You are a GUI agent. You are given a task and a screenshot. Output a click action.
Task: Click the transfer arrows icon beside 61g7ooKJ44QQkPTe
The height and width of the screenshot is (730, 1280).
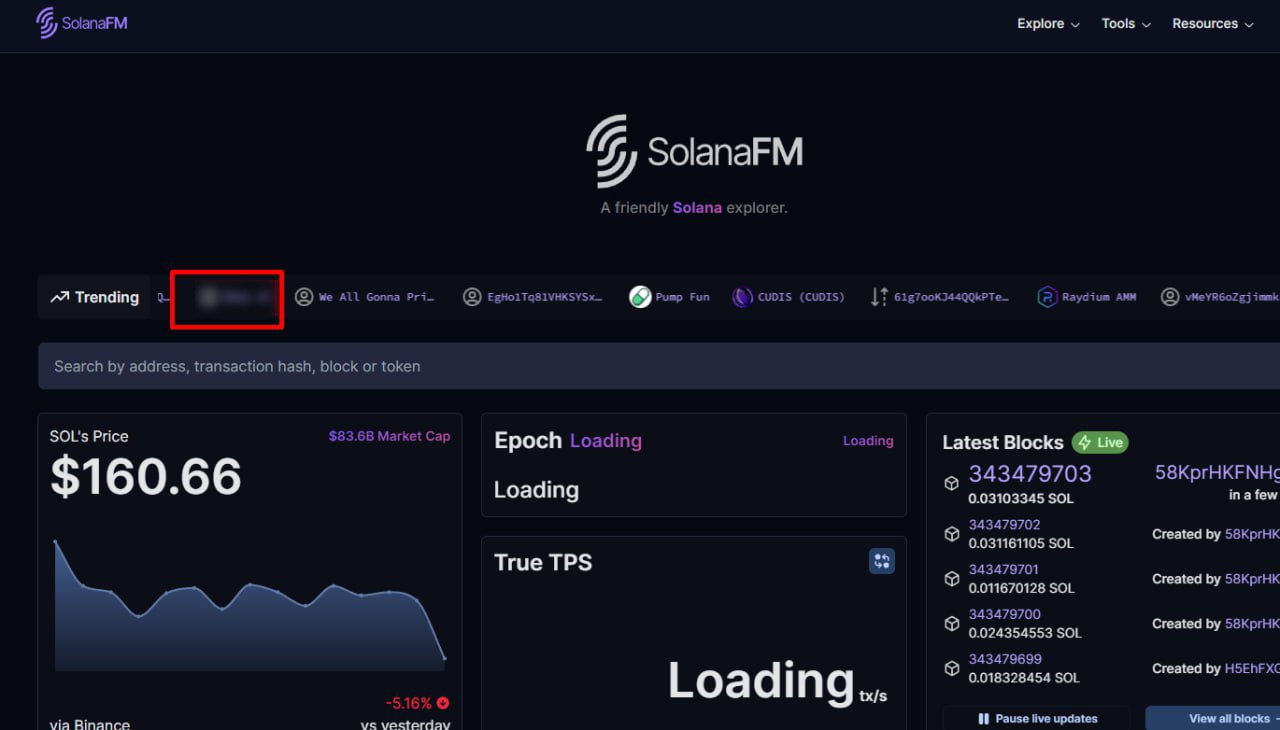click(879, 297)
